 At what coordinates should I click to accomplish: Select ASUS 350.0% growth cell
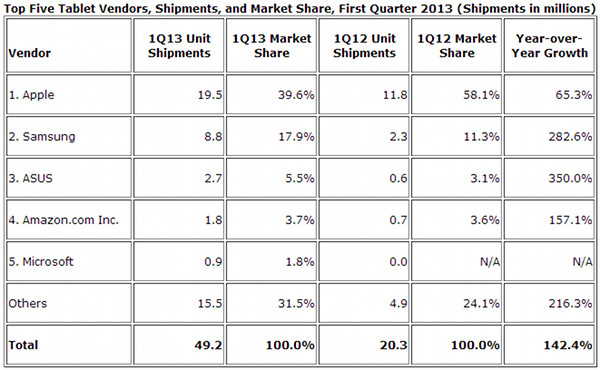click(549, 178)
